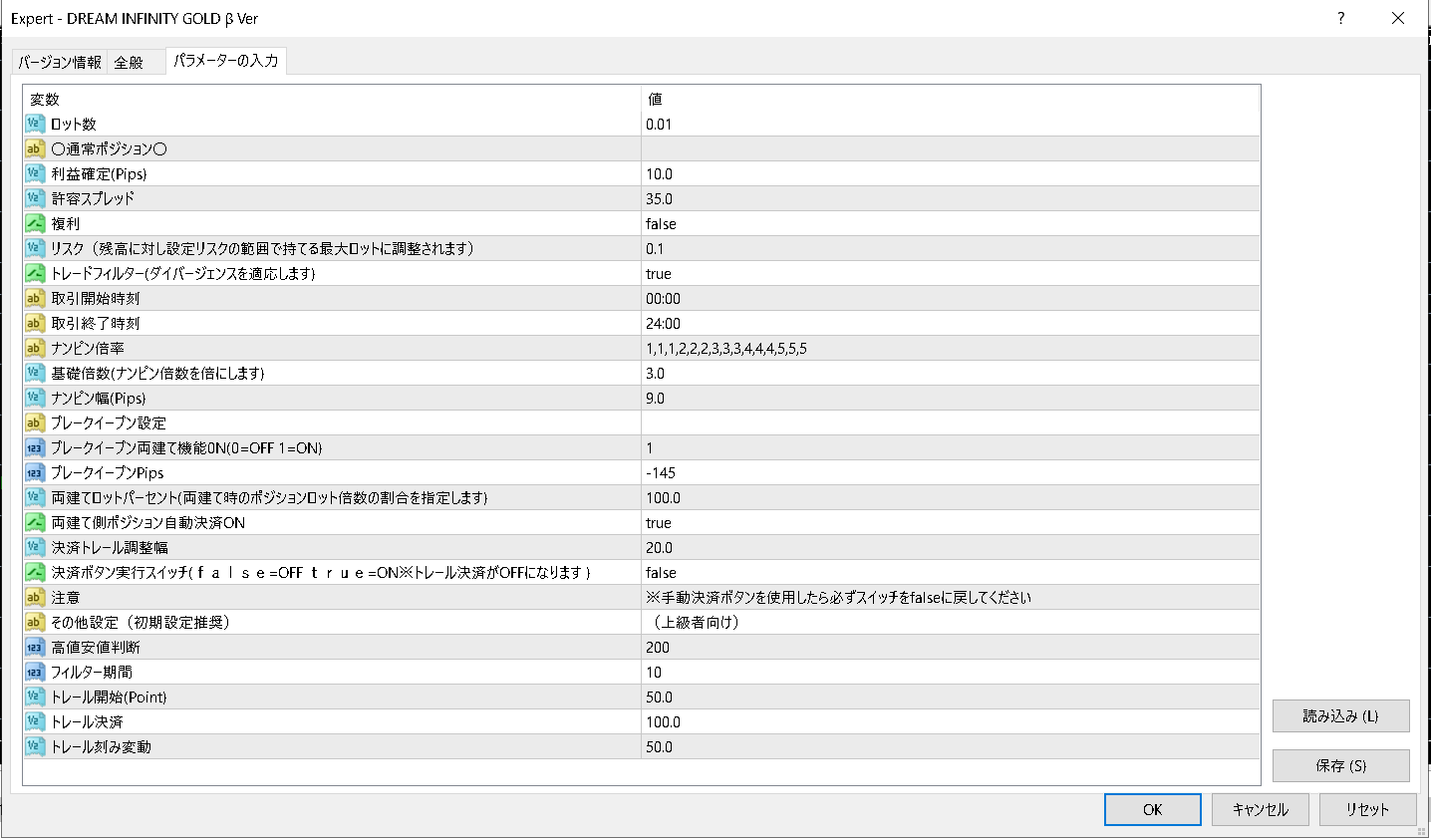This screenshot has width=1431, height=840.
Task: Click the トレール決済 row label
Action: coord(87,721)
